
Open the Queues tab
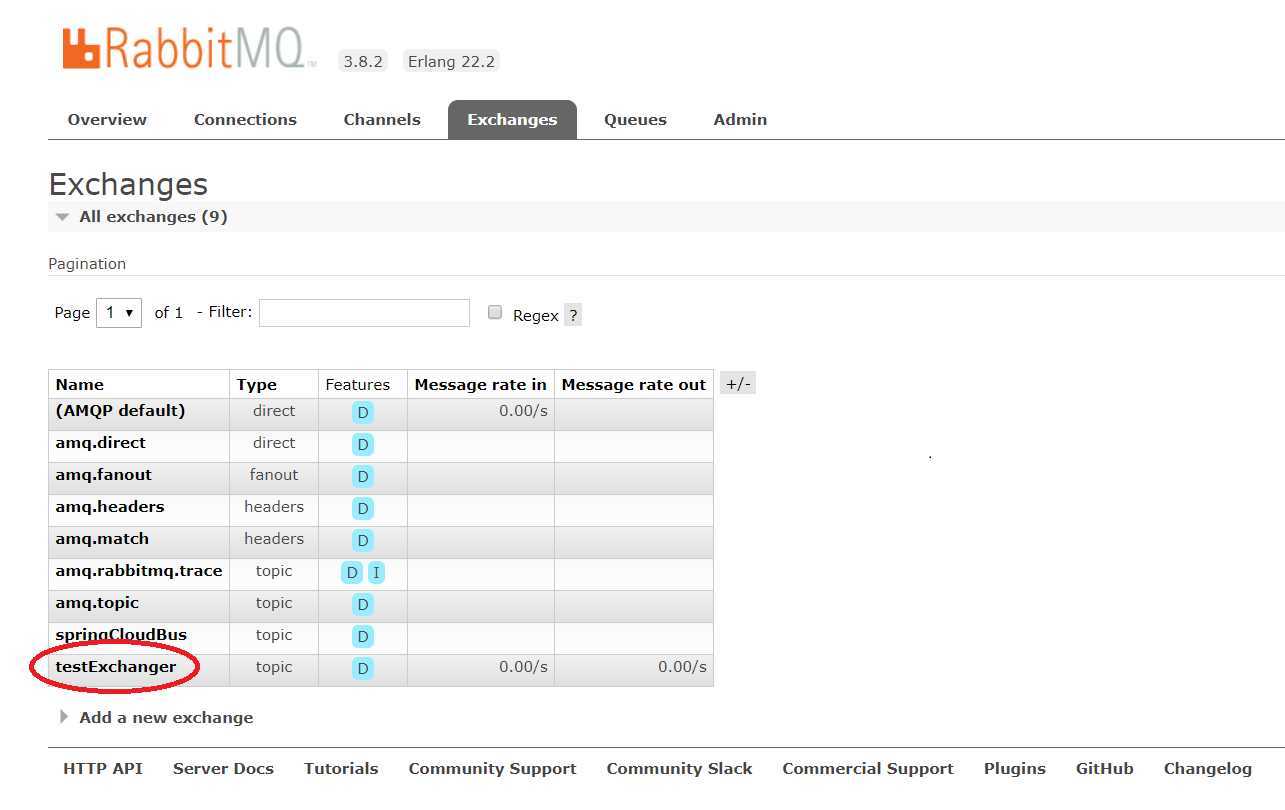635,119
